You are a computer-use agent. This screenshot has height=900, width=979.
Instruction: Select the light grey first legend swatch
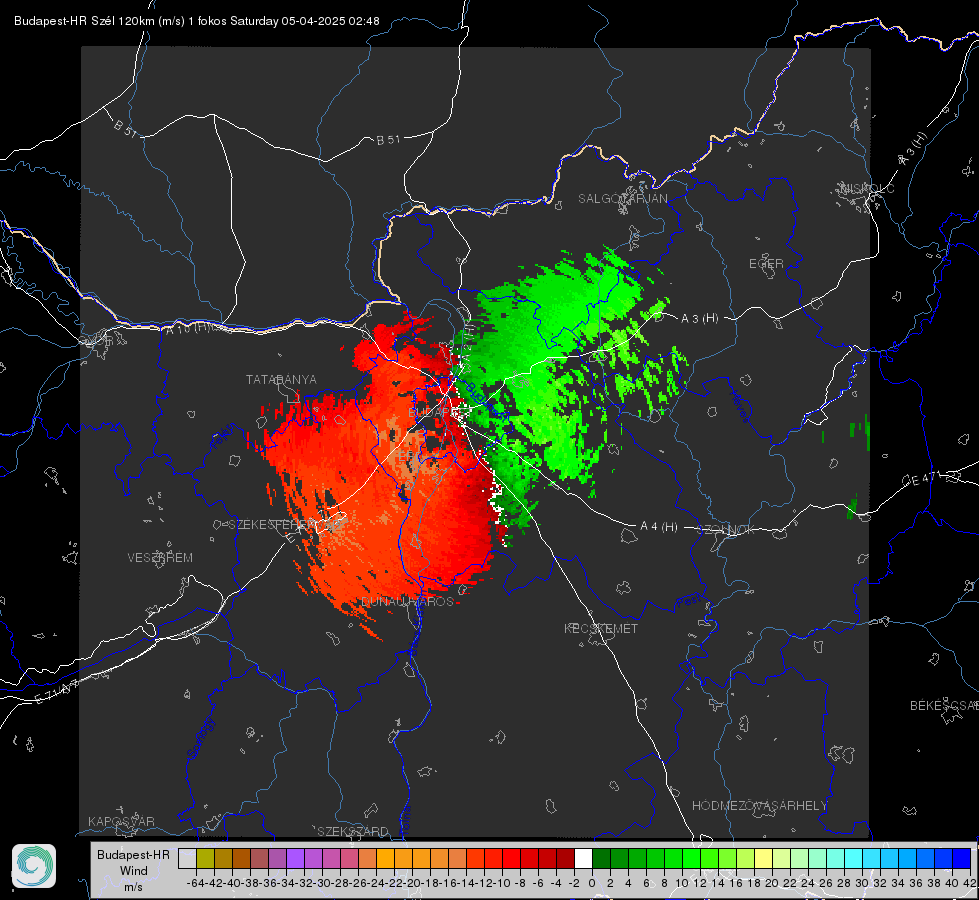pyautogui.click(x=187, y=859)
